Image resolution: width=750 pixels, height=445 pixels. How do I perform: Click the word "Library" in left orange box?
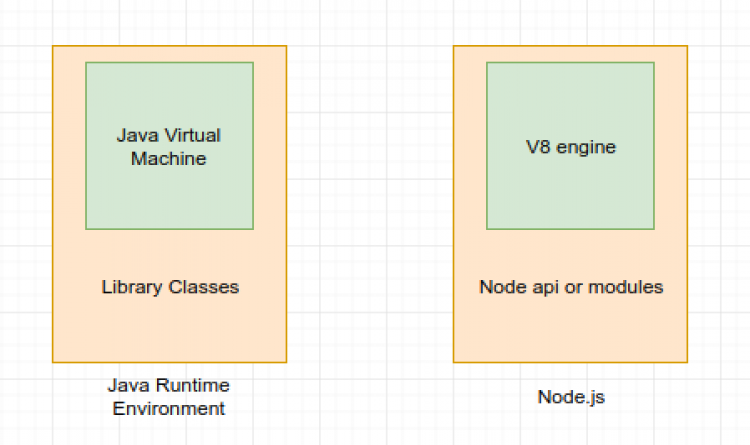click(x=130, y=287)
